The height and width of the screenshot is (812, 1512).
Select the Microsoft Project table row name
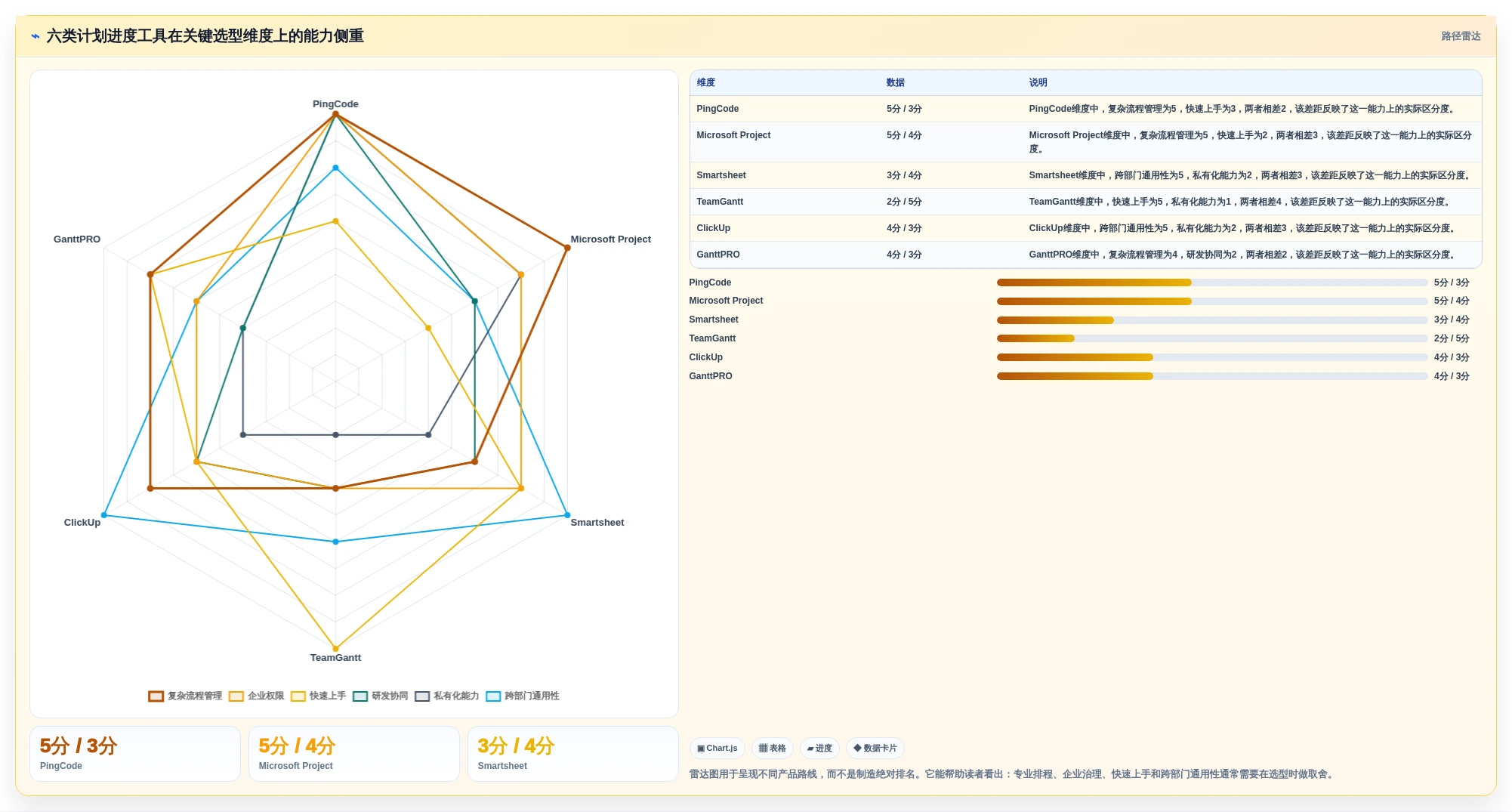733,135
